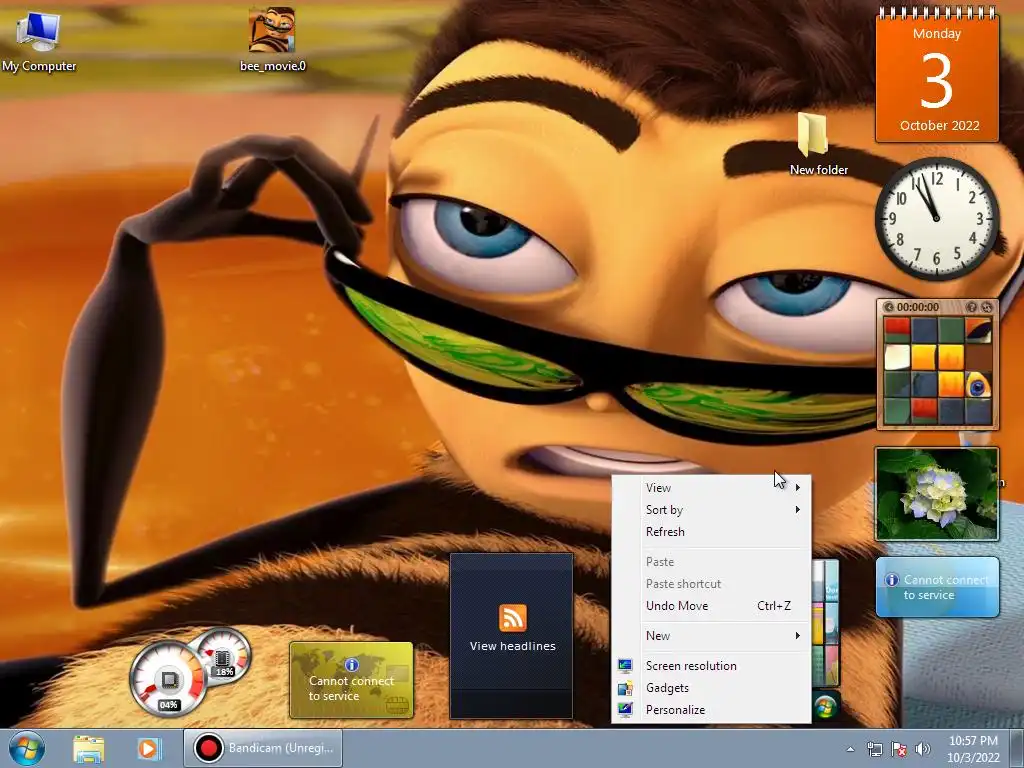
Task: Expand the New submenu
Action: click(x=711, y=635)
